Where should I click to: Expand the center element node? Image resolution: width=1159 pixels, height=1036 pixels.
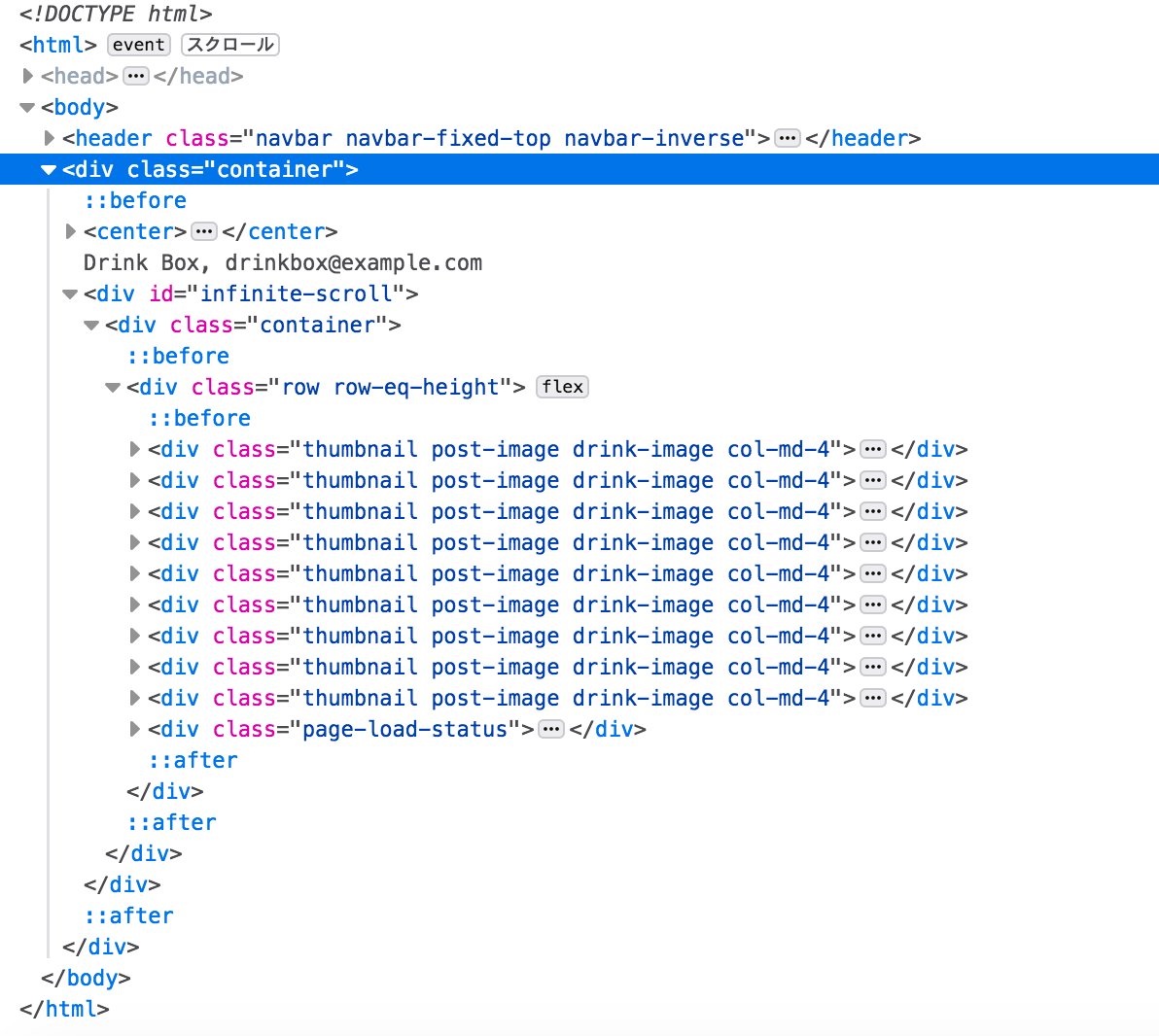tap(71, 231)
